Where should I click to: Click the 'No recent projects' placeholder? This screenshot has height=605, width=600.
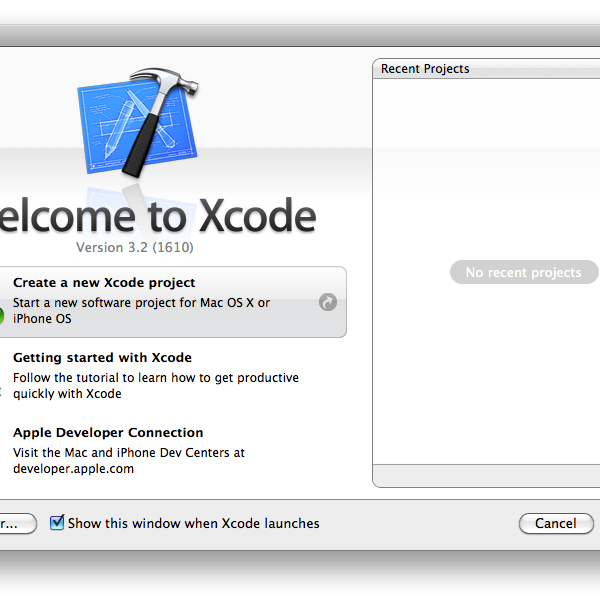click(x=523, y=272)
